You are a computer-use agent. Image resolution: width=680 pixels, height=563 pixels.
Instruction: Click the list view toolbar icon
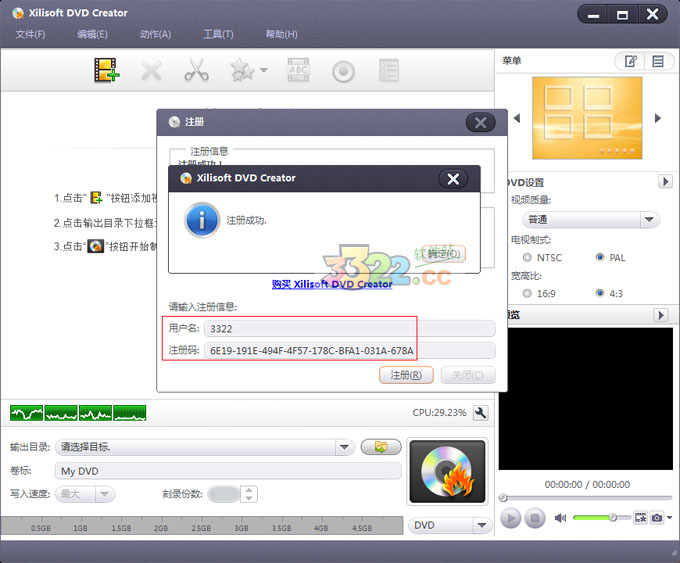click(389, 70)
